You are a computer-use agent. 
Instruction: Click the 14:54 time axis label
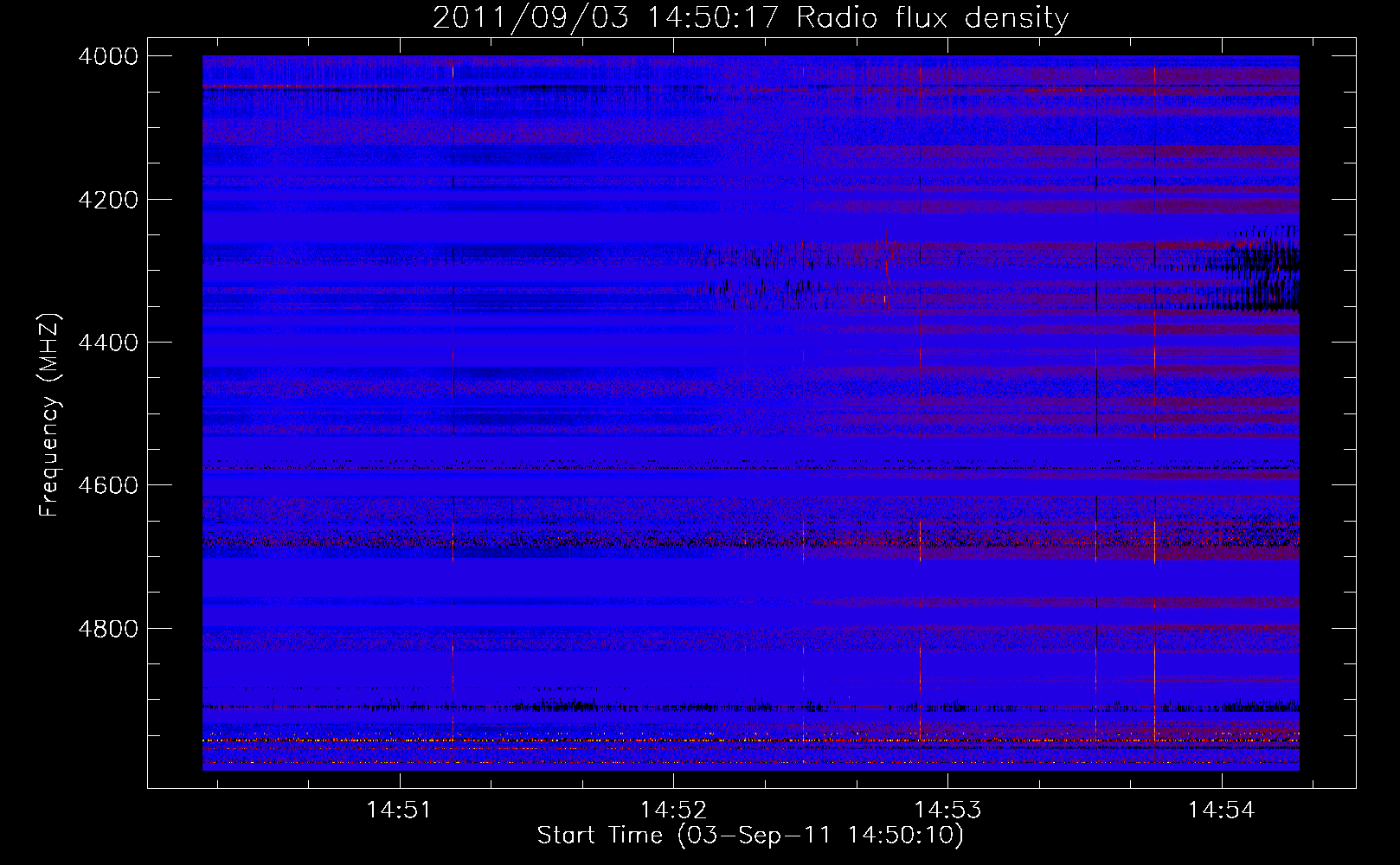coord(1221,811)
